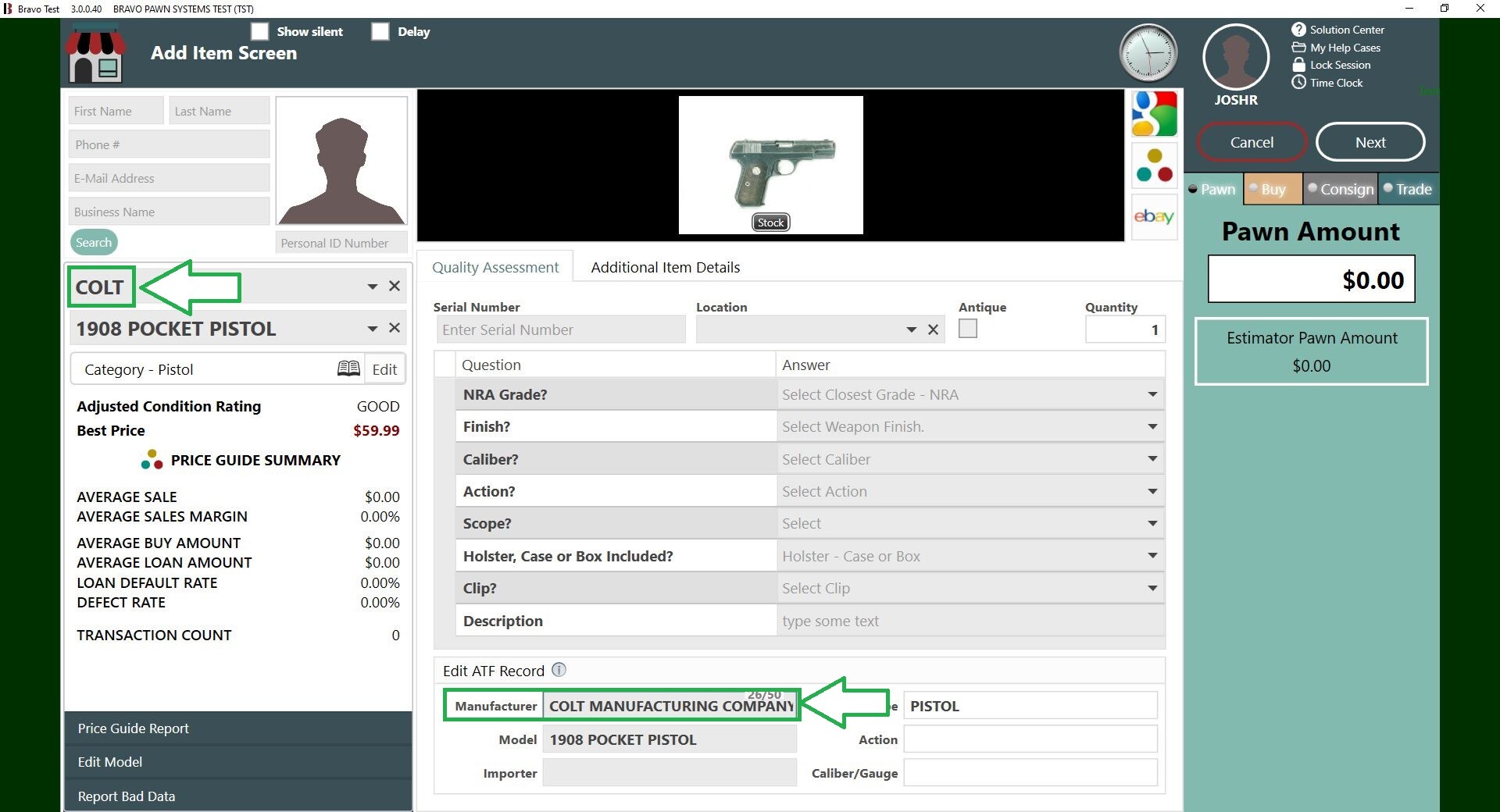1500x812 pixels.
Task: Open Price Guide Report
Action: point(238,728)
